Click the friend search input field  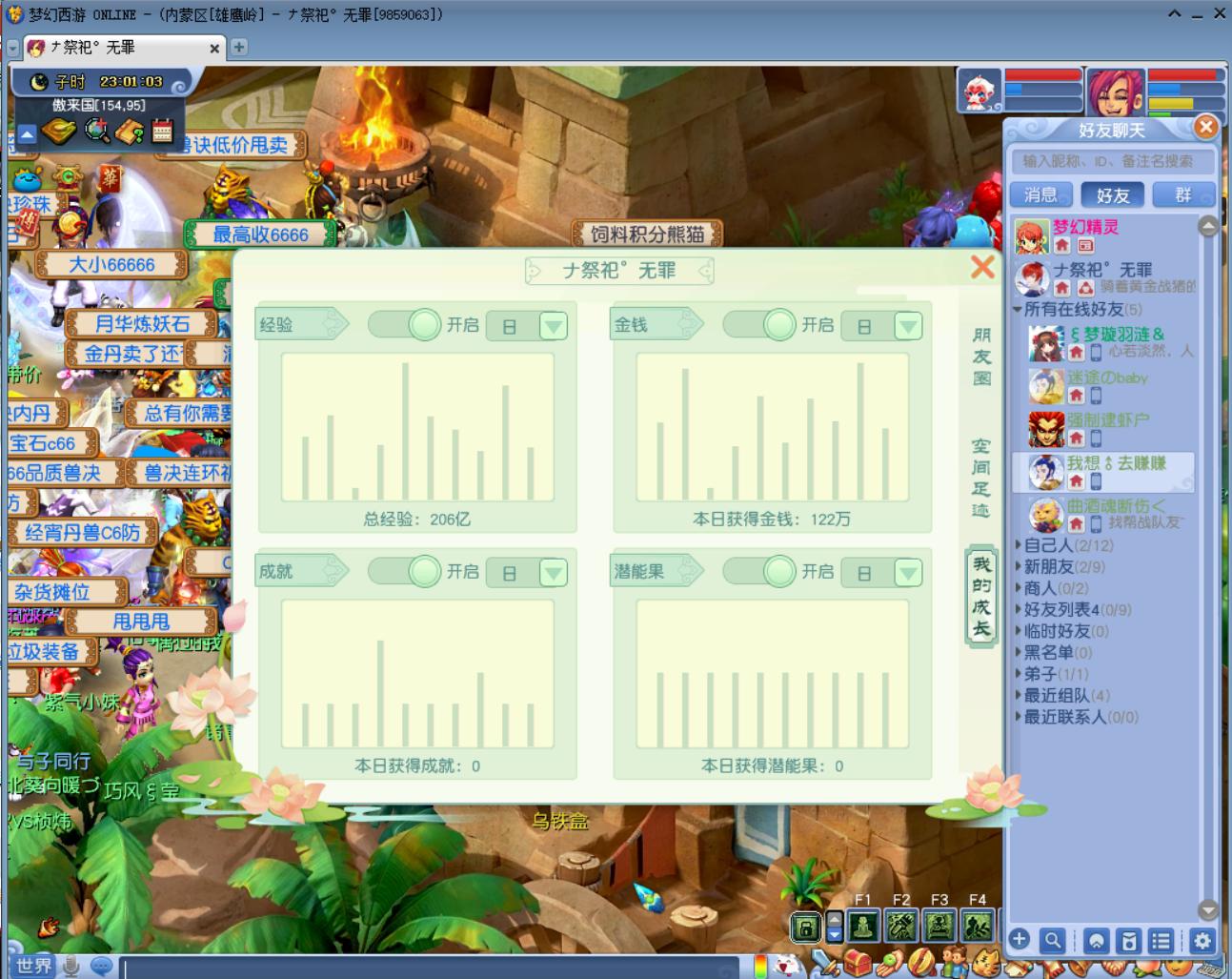[1113, 161]
